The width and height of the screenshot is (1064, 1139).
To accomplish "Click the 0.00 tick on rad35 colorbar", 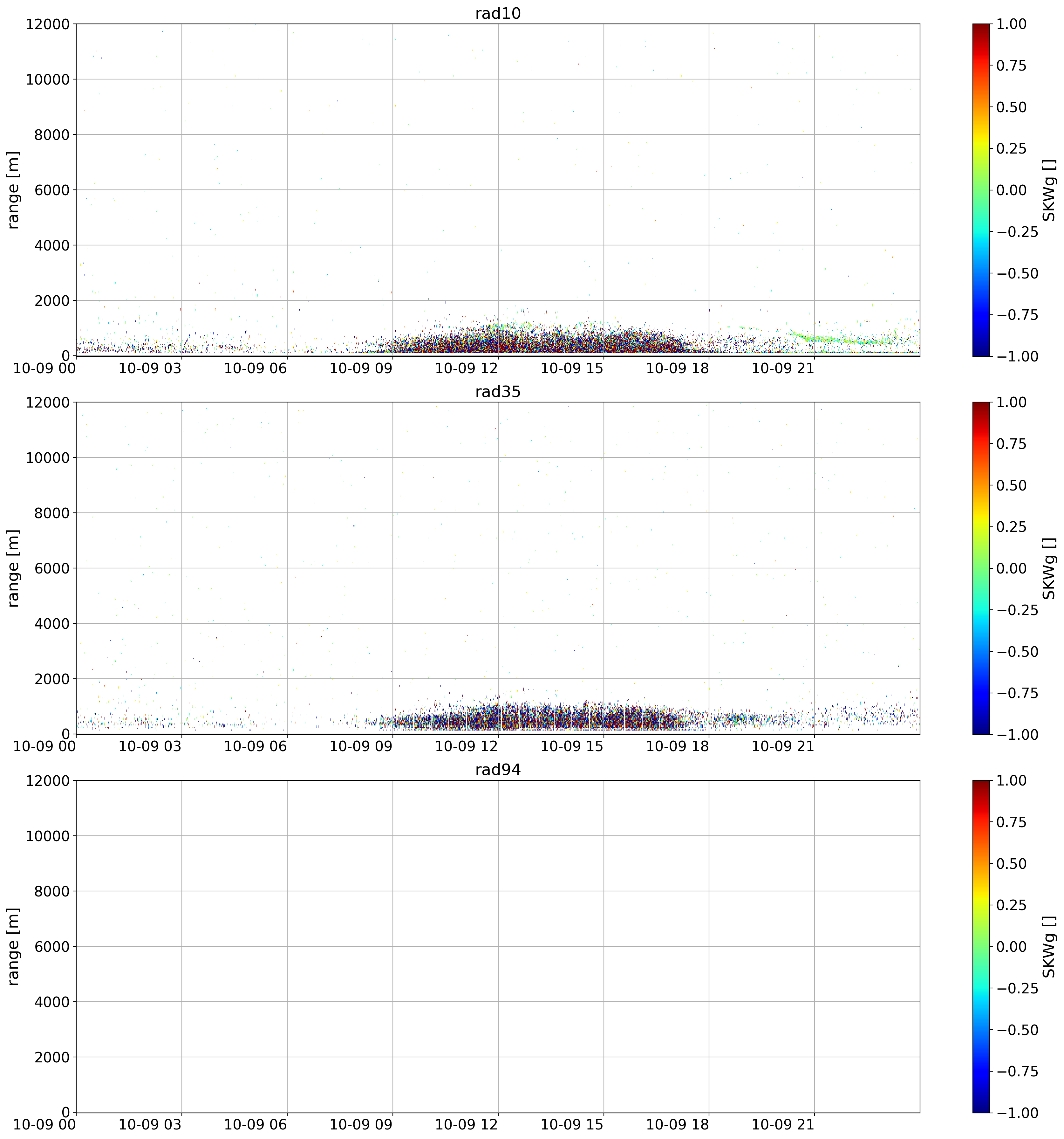I will coord(1011,568).
